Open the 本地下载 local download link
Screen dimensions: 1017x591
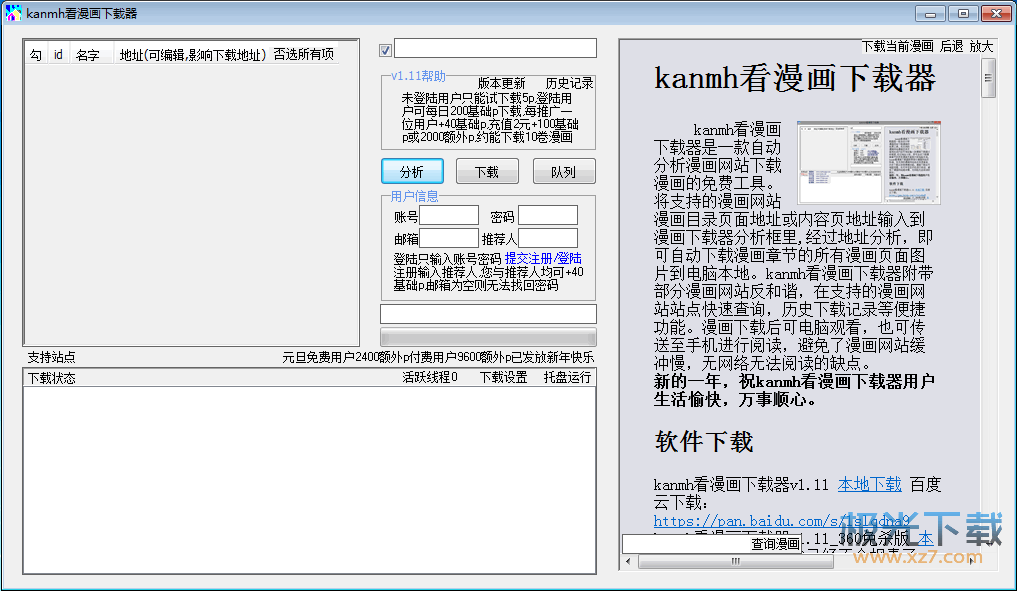pyautogui.click(x=870, y=484)
